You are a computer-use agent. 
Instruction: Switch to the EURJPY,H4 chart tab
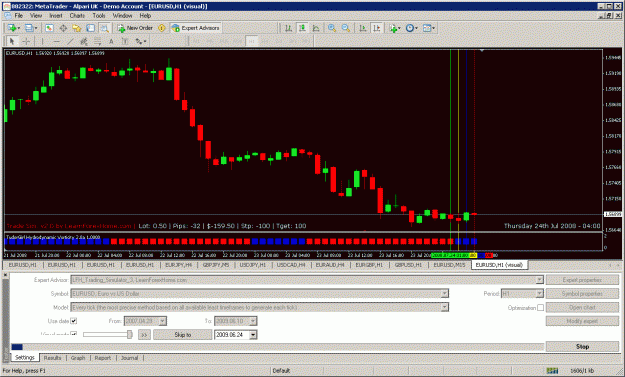coord(179,265)
